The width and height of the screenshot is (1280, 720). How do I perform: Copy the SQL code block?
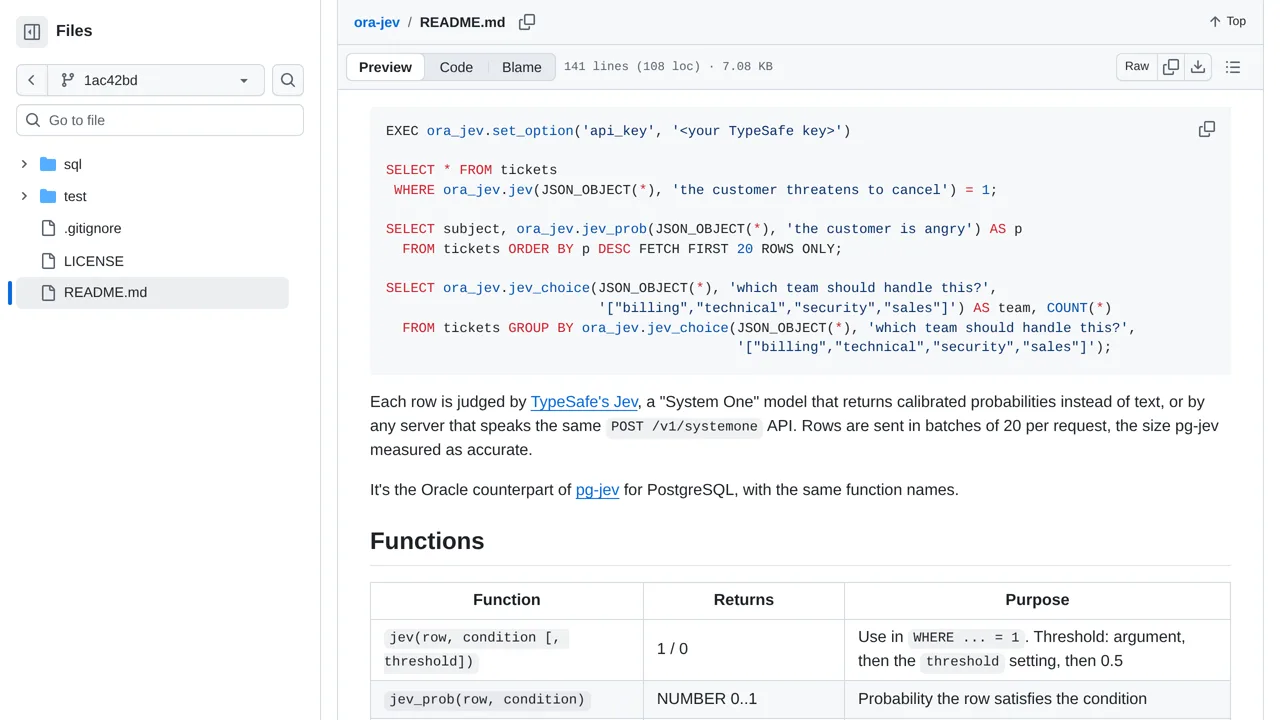coord(1207,129)
